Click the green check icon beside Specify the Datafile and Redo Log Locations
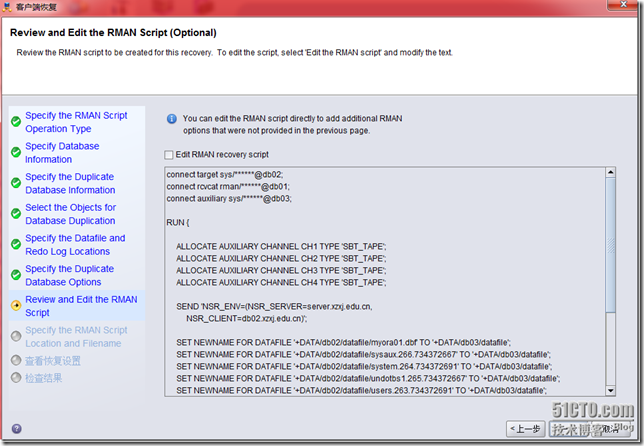 [x=16, y=244]
